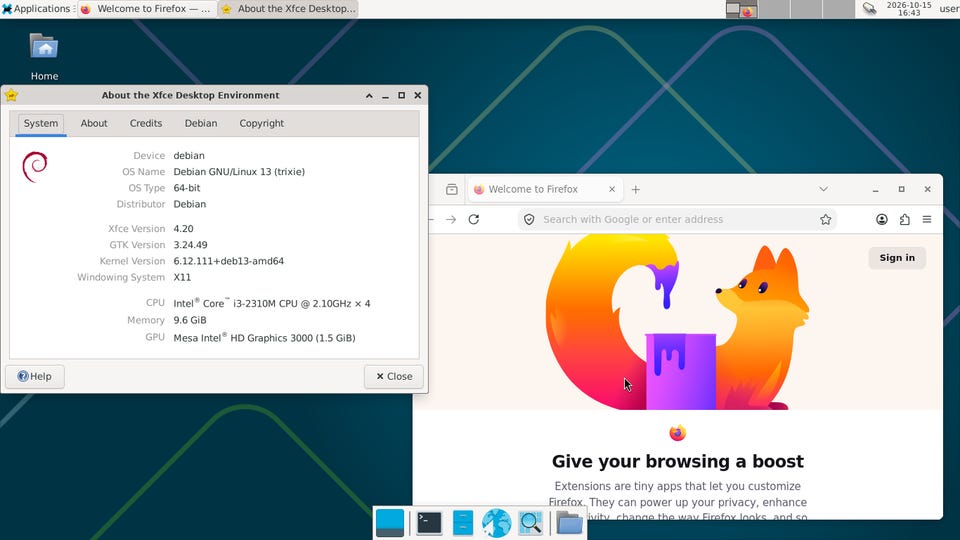Screen dimensions: 960x540
Task: Select About the Xfce Desktop taskbar button
Action: point(289,9)
